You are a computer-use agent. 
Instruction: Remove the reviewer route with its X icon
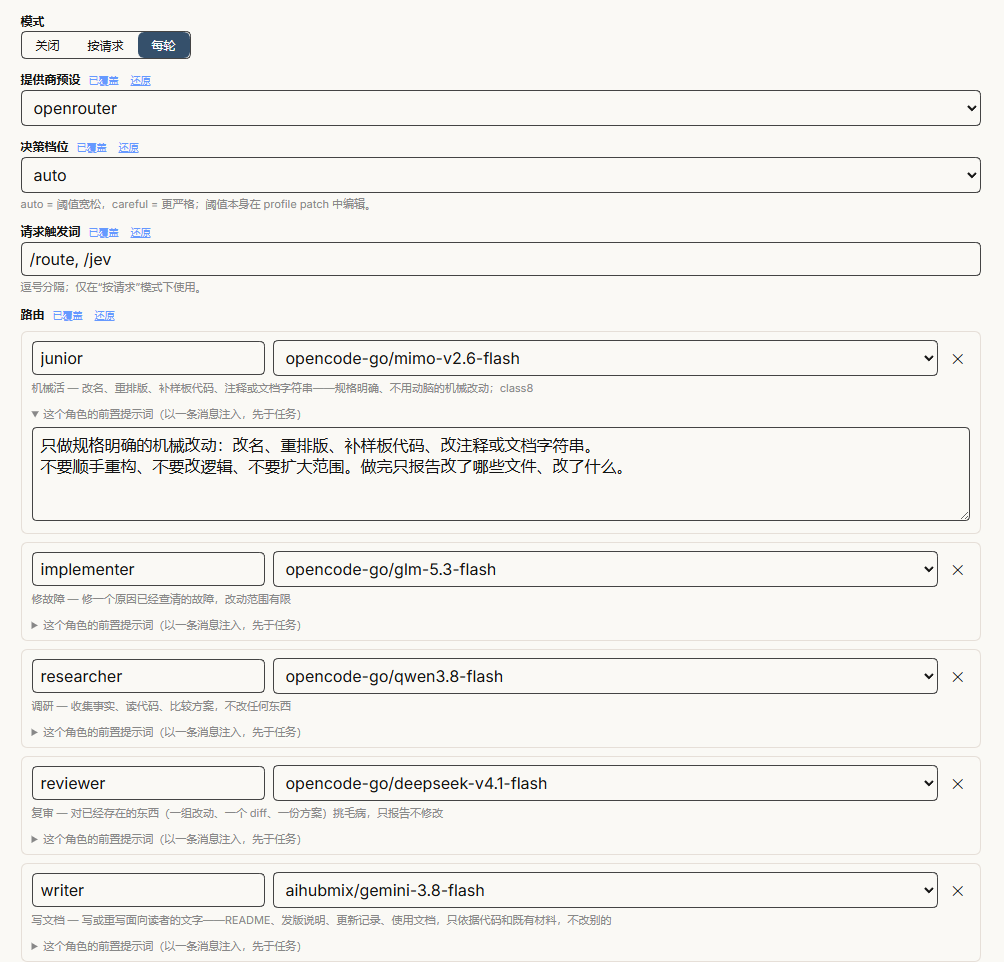click(957, 783)
